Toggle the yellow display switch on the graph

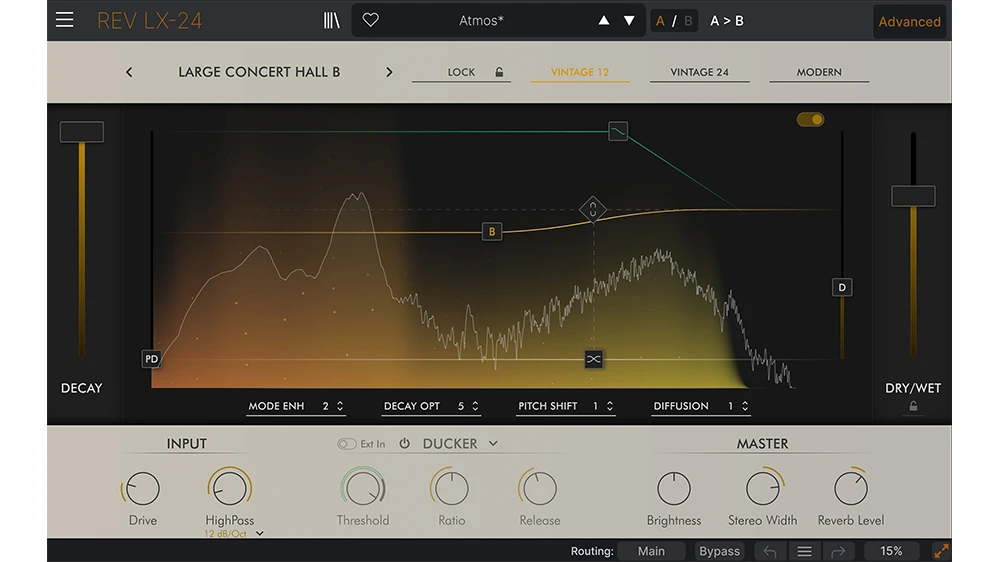(810, 120)
